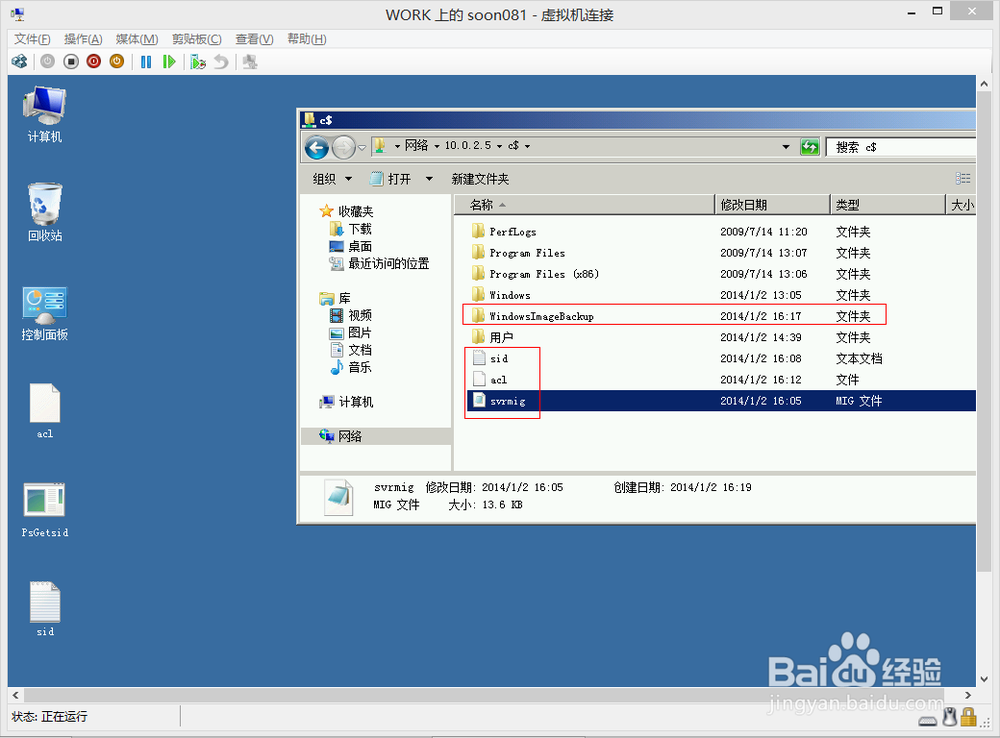Click the vertical scrollbar down arrow

(x=983, y=679)
